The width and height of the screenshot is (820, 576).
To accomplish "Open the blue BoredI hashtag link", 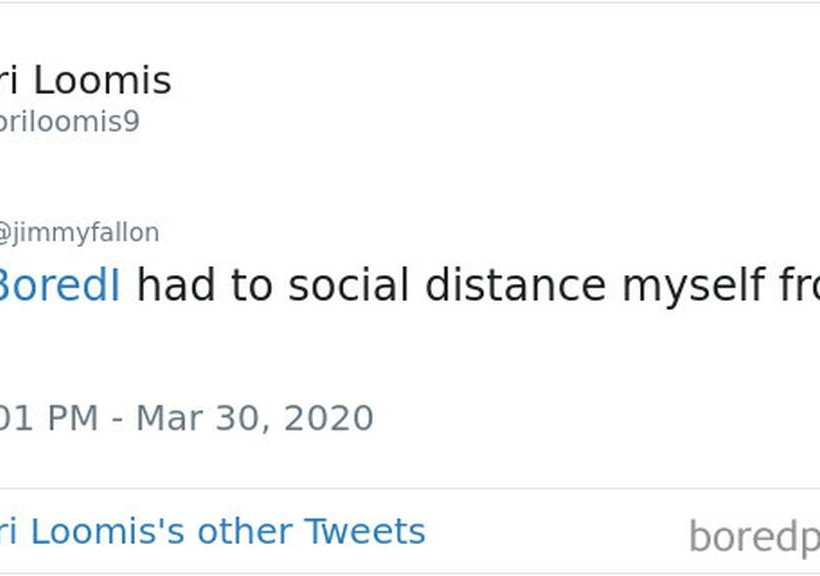I will 58,286.
